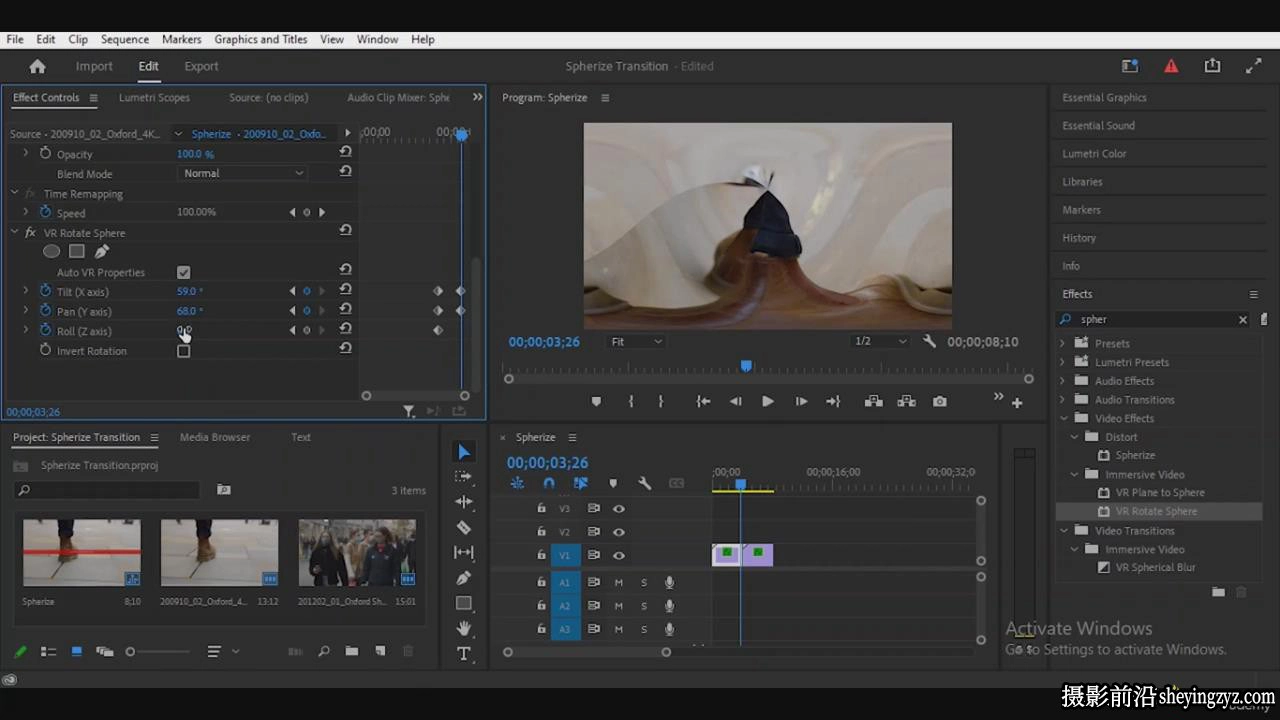The height and width of the screenshot is (720, 1280).
Task: Create 4-point polygon mask
Action: [x=76, y=252]
